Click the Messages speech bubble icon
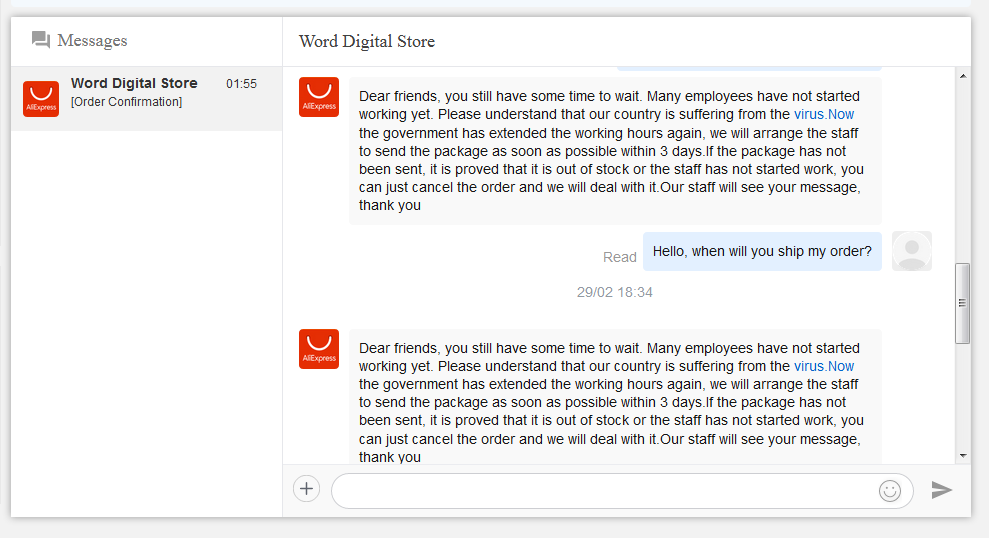Screen dimensions: 989x538 coord(41,40)
